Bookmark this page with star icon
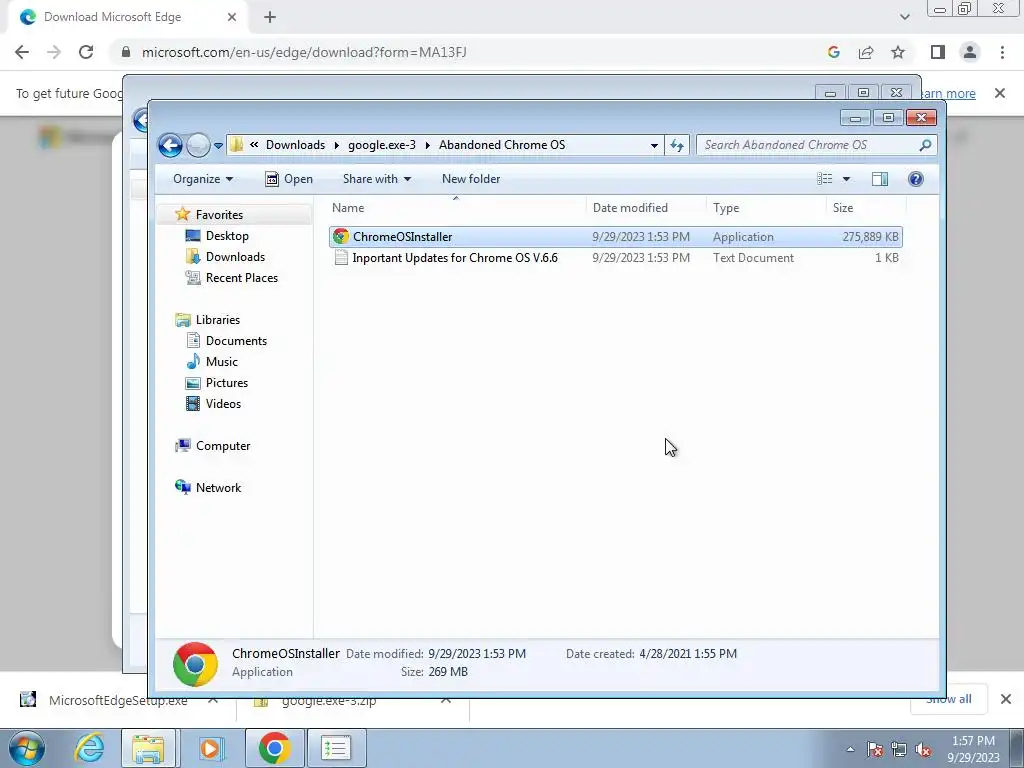The width and height of the screenshot is (1024, 768). tap(898, 52)
